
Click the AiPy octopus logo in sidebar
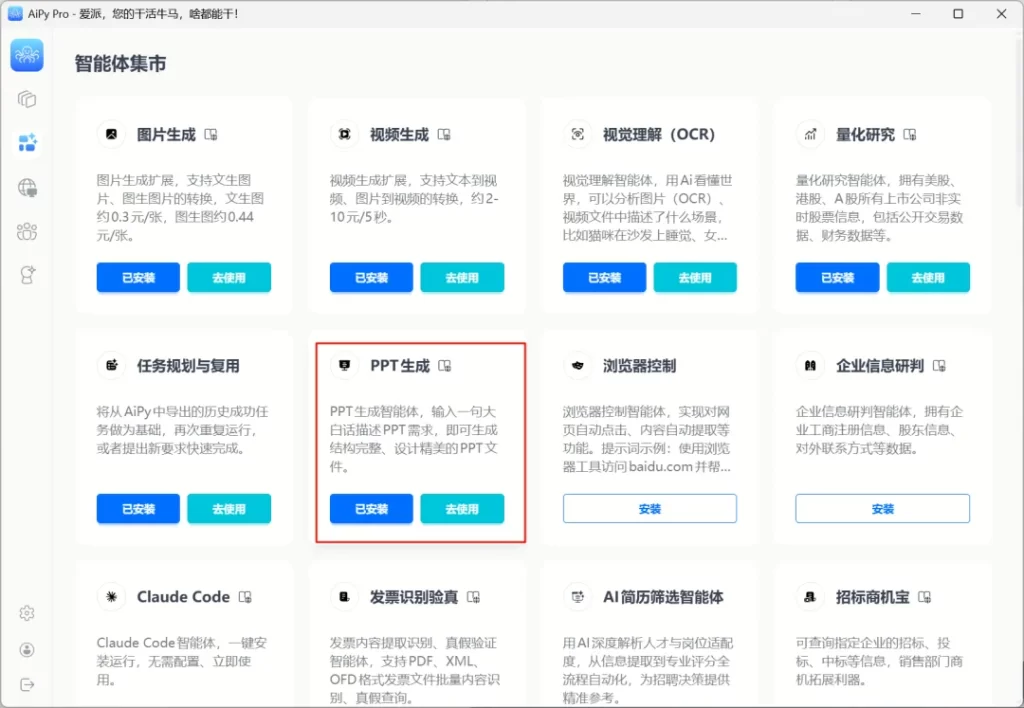27,55
